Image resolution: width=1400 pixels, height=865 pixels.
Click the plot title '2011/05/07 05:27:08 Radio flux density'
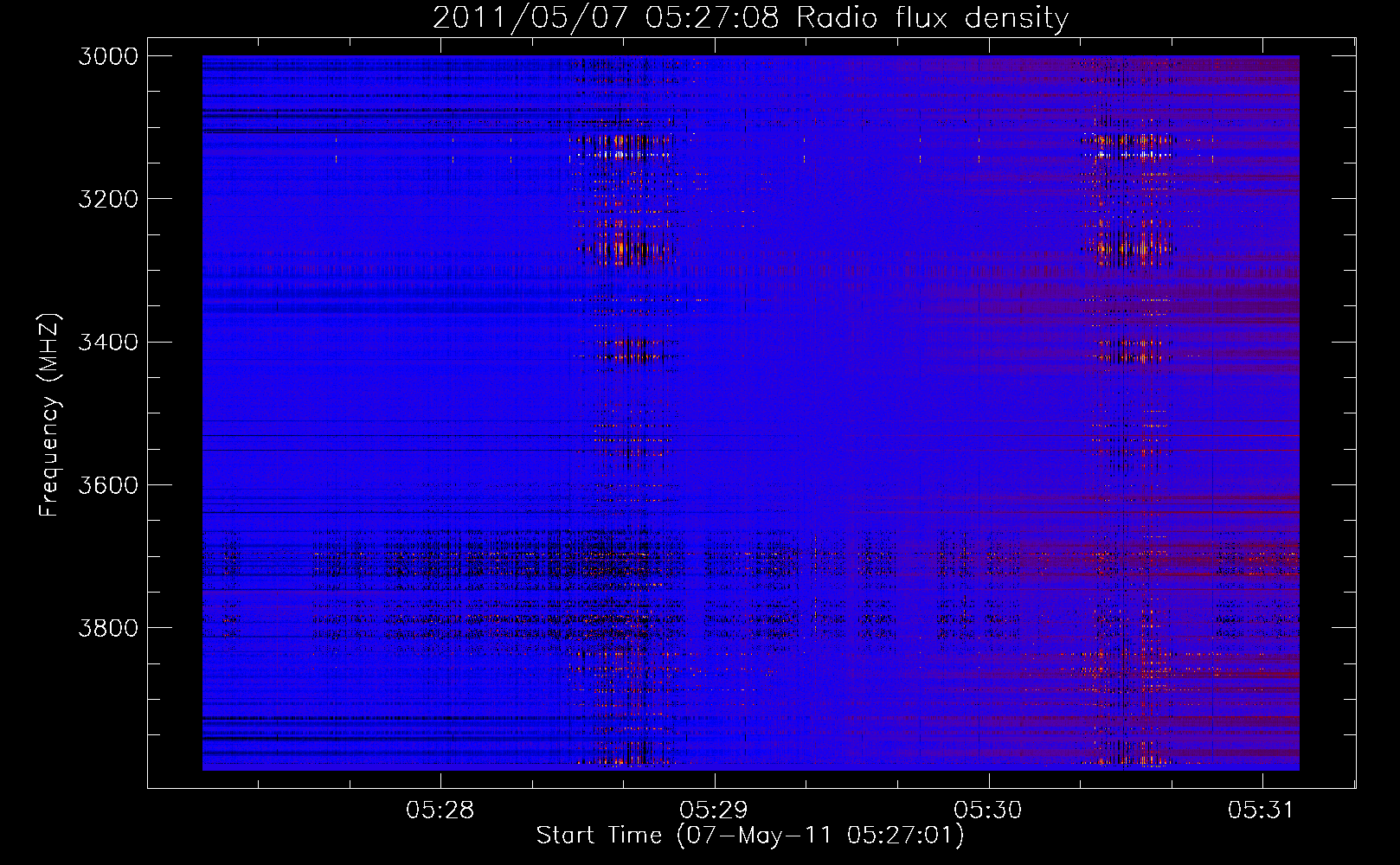[x=750, y=17]
